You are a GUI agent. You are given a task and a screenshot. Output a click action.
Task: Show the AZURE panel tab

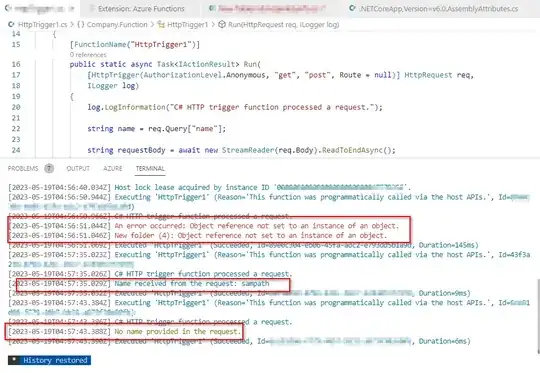(113, 168)
